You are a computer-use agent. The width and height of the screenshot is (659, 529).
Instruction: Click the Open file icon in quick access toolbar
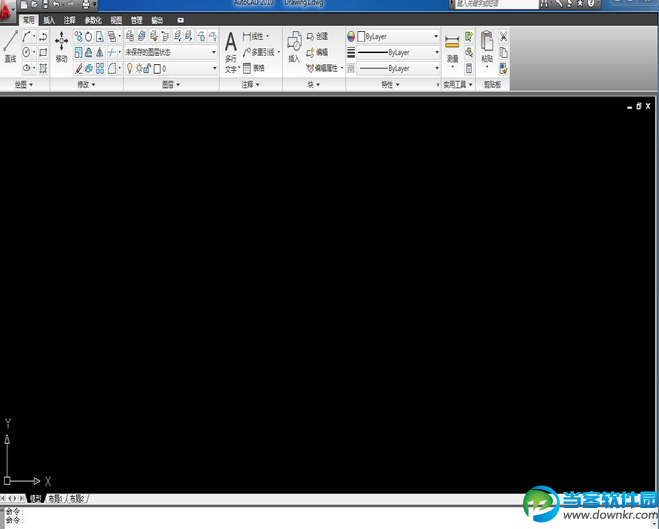pyautogui.click(x=35, y=5)
